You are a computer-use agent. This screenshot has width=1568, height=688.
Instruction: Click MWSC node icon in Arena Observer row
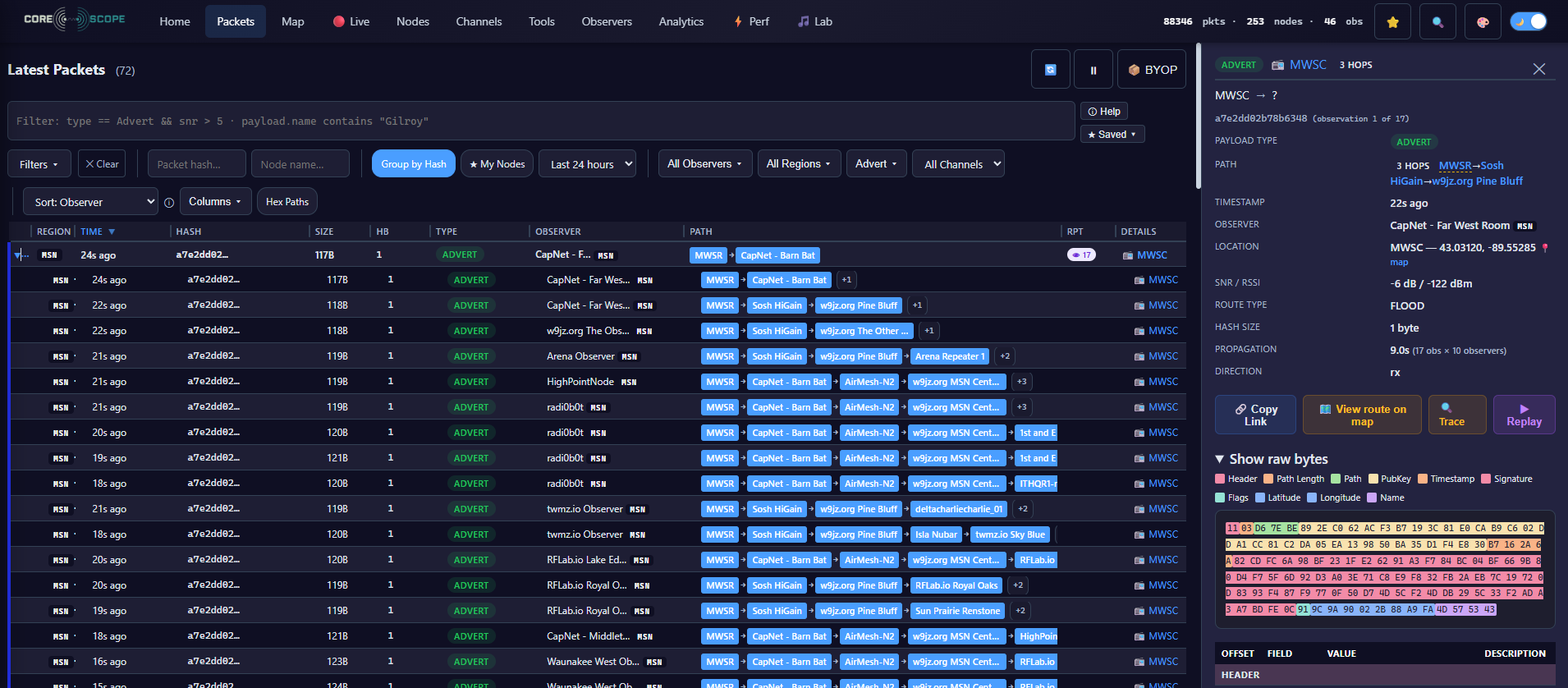pos(1139,356)
